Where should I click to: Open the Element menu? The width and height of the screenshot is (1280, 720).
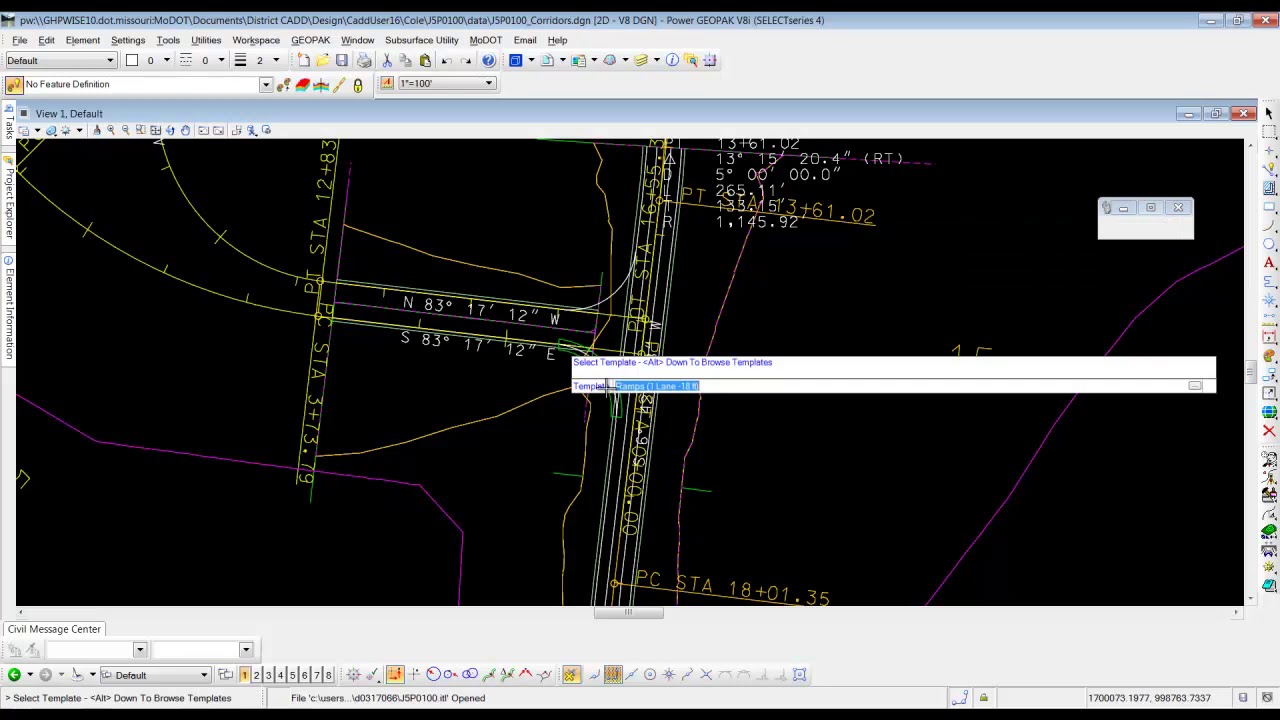83,40
